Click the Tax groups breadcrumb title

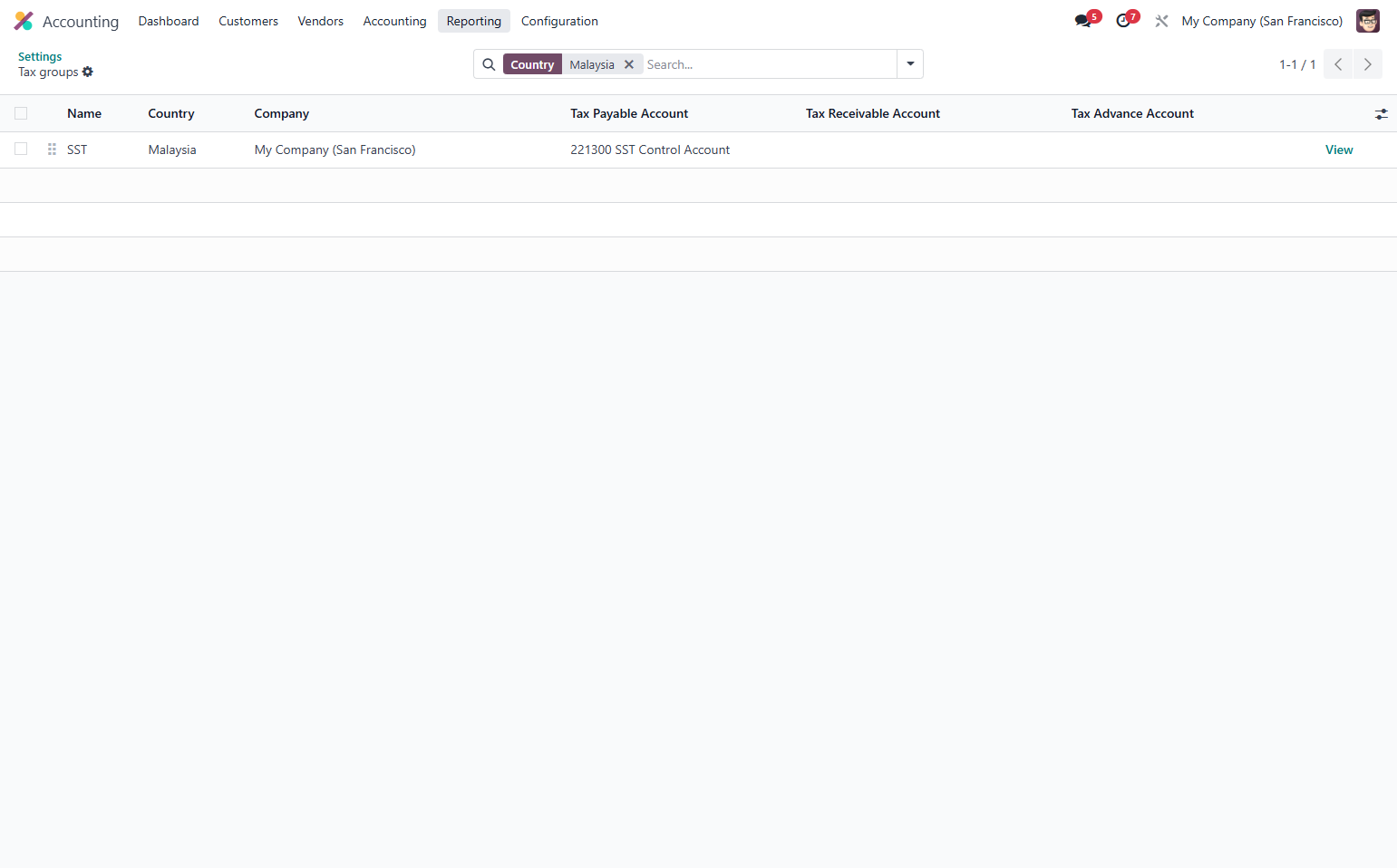(x=48, y=72)
